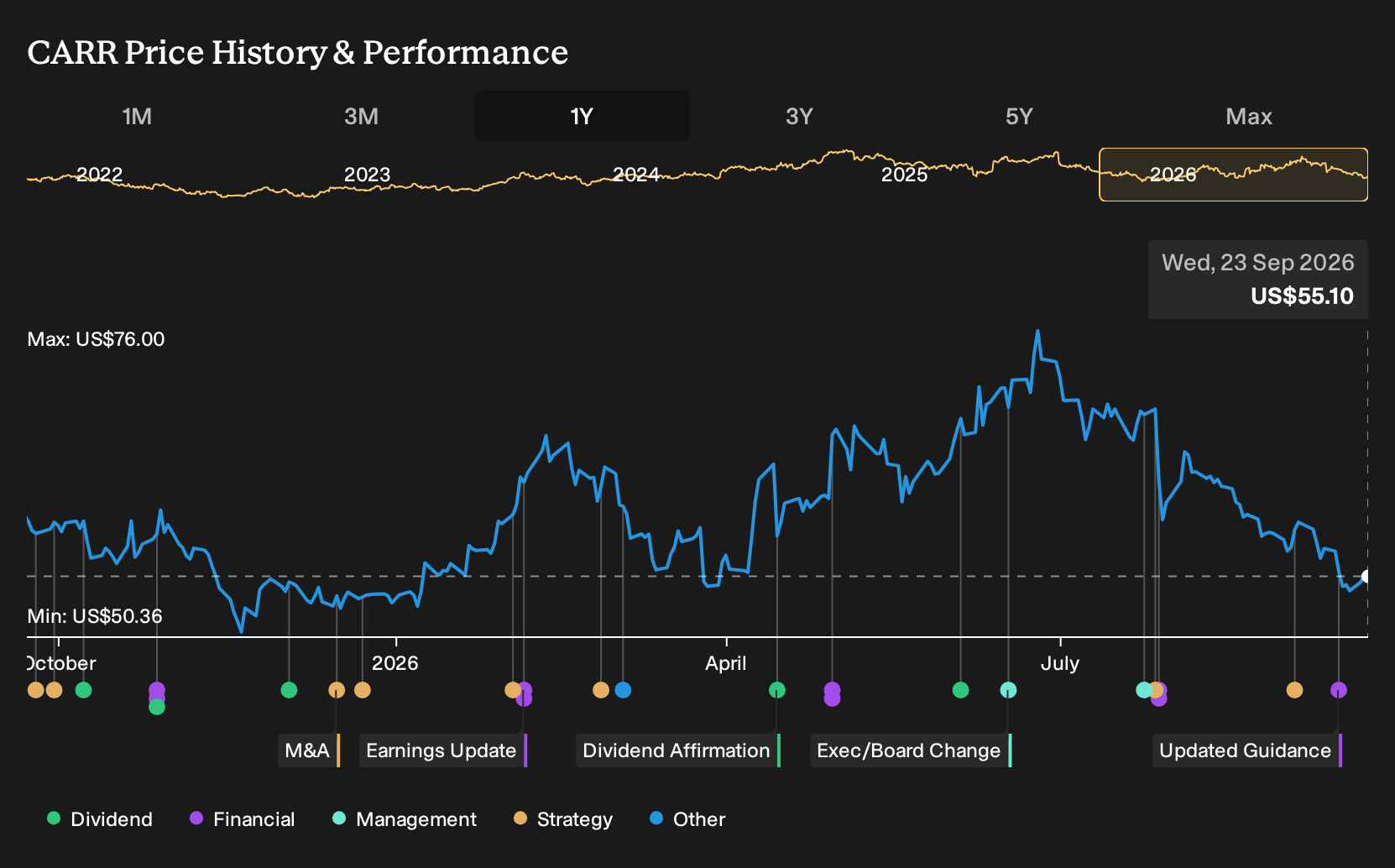Click 2025 in the overview mini chart
The image size is (1395, 868).
(x=905, y=175)
